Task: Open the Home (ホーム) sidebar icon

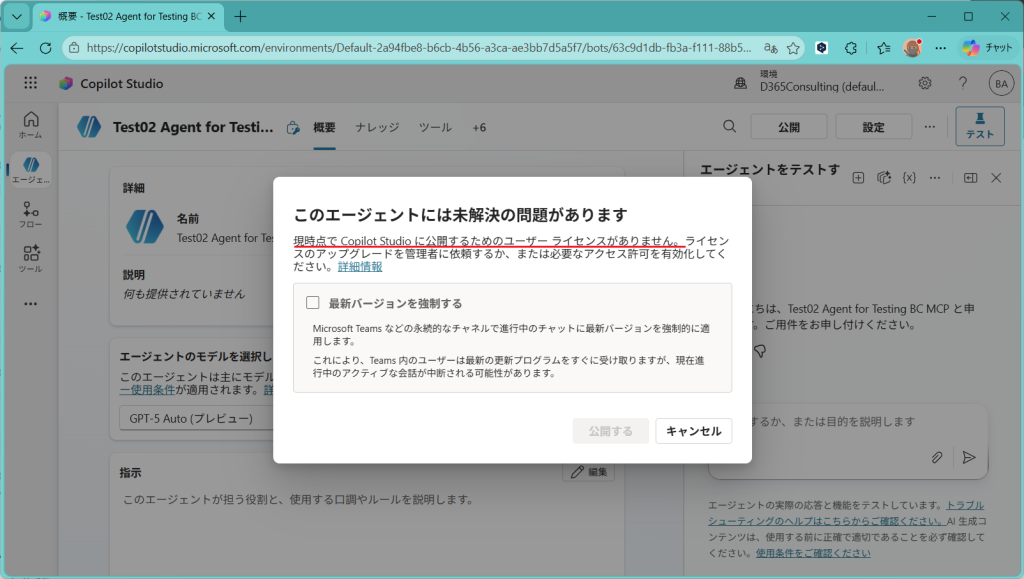Action: (x=31, y=124)
